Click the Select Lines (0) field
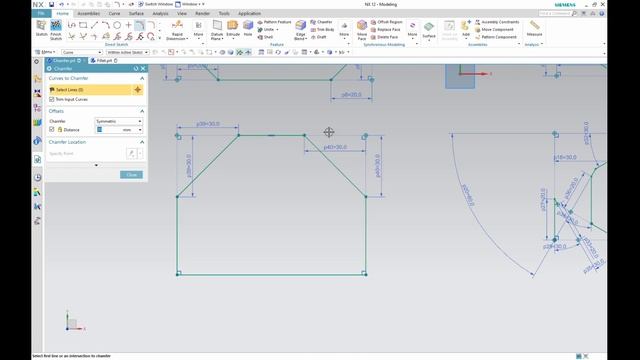The height and width of the screenshot is (360, 640). tap(90, 89)
